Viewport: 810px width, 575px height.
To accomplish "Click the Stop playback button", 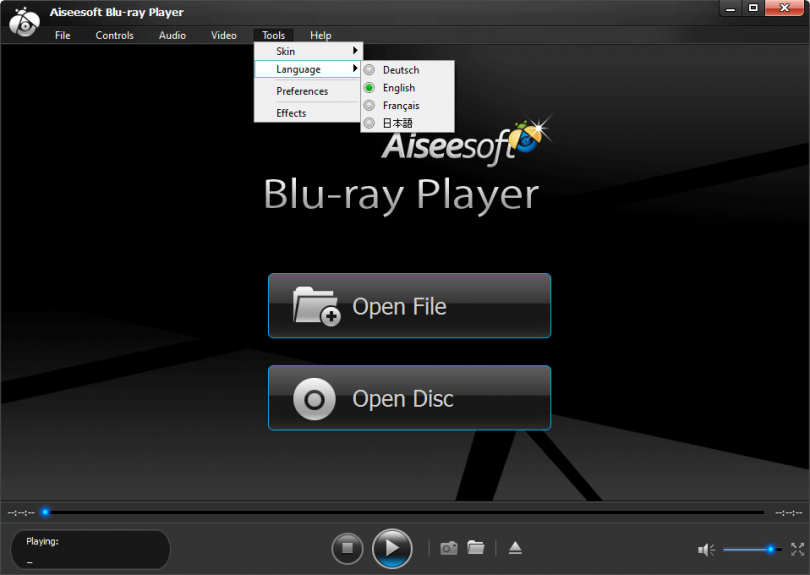I will pyautogui.click(x=347, y=548).
